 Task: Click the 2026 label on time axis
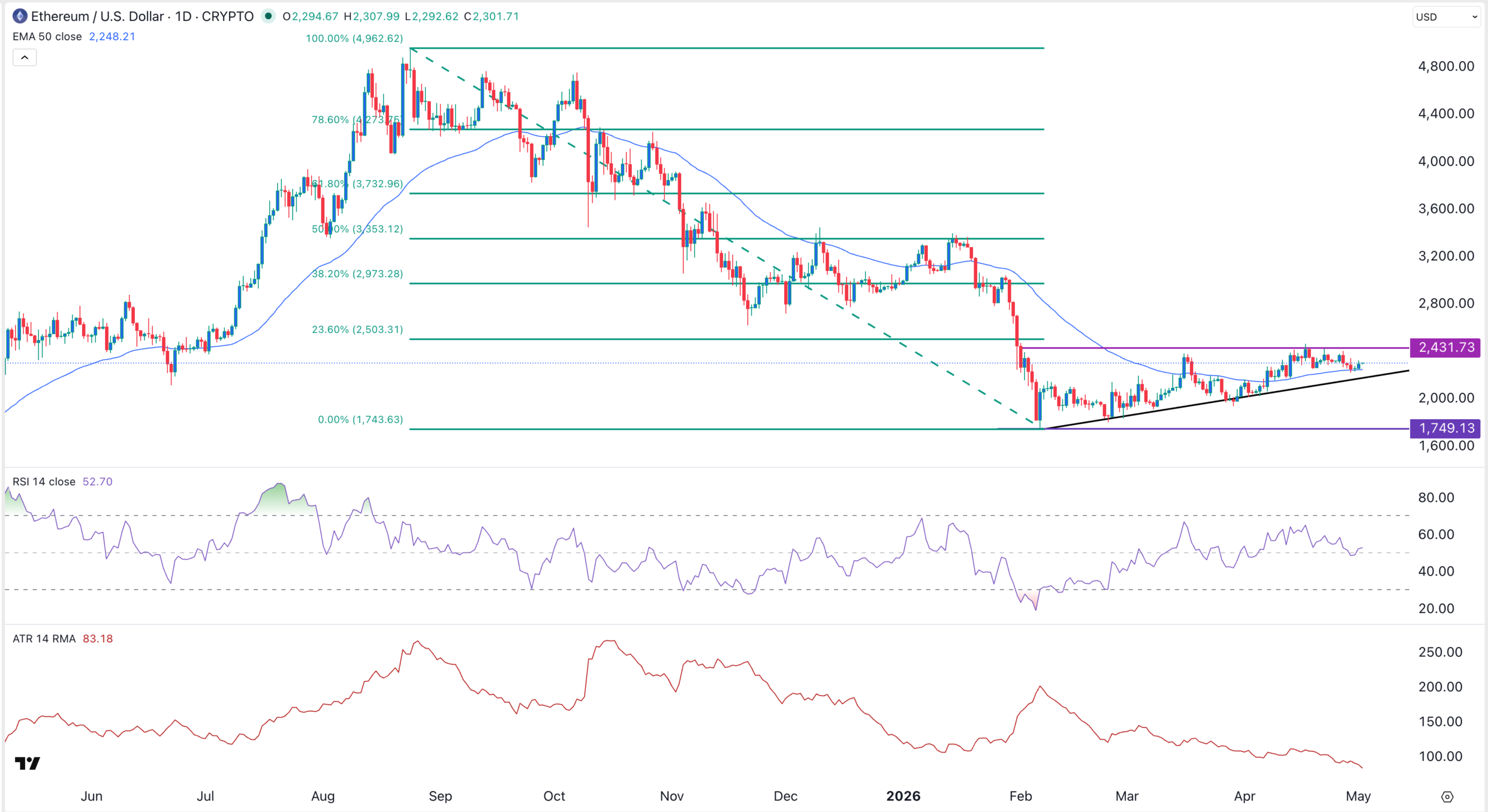pyautogui.click(x=903, y=796)
